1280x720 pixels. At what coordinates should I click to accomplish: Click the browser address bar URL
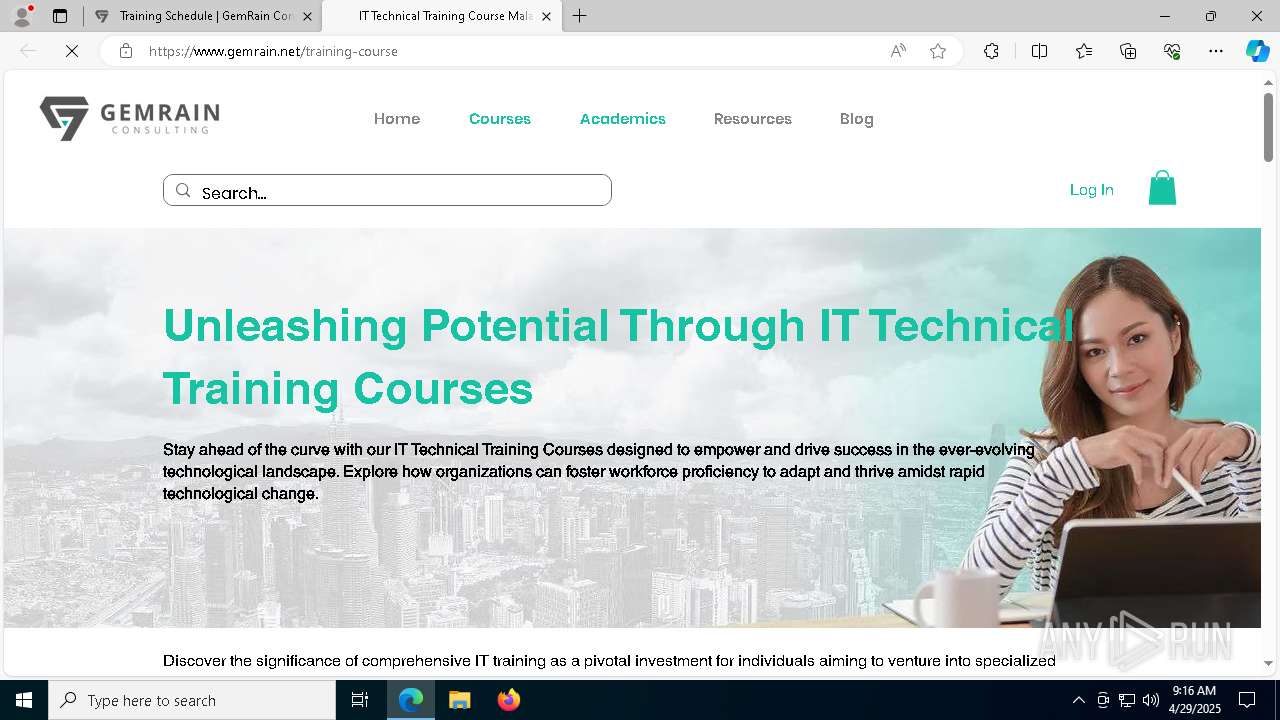coord(273,51)
